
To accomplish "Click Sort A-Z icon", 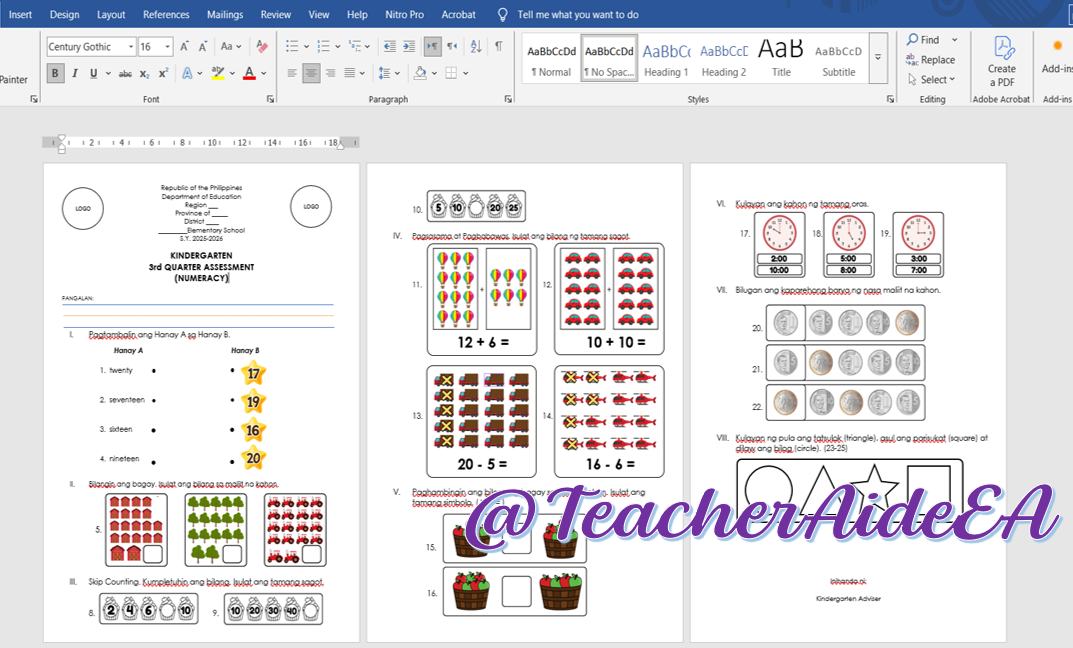I will (x=476, y=47).
